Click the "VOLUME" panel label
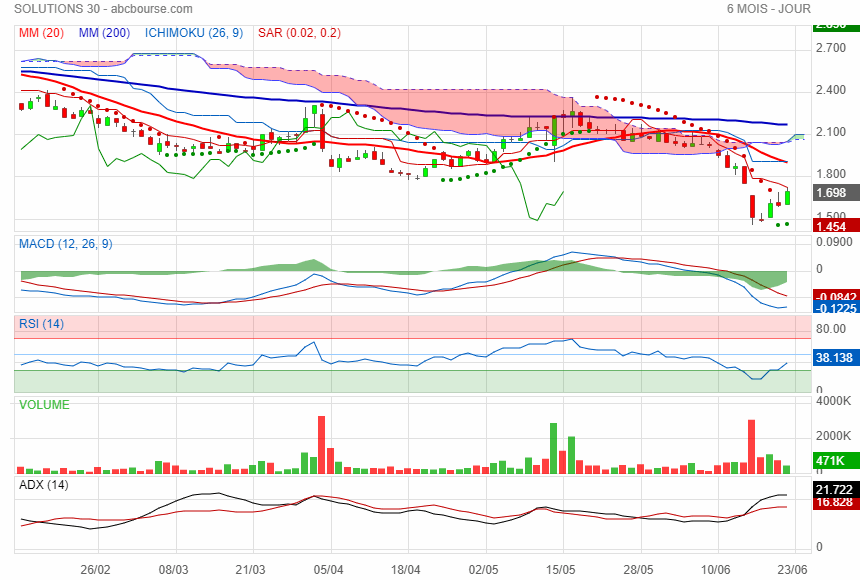The width and height of the screenshot is (860, 580). click(x=44, y=405)
